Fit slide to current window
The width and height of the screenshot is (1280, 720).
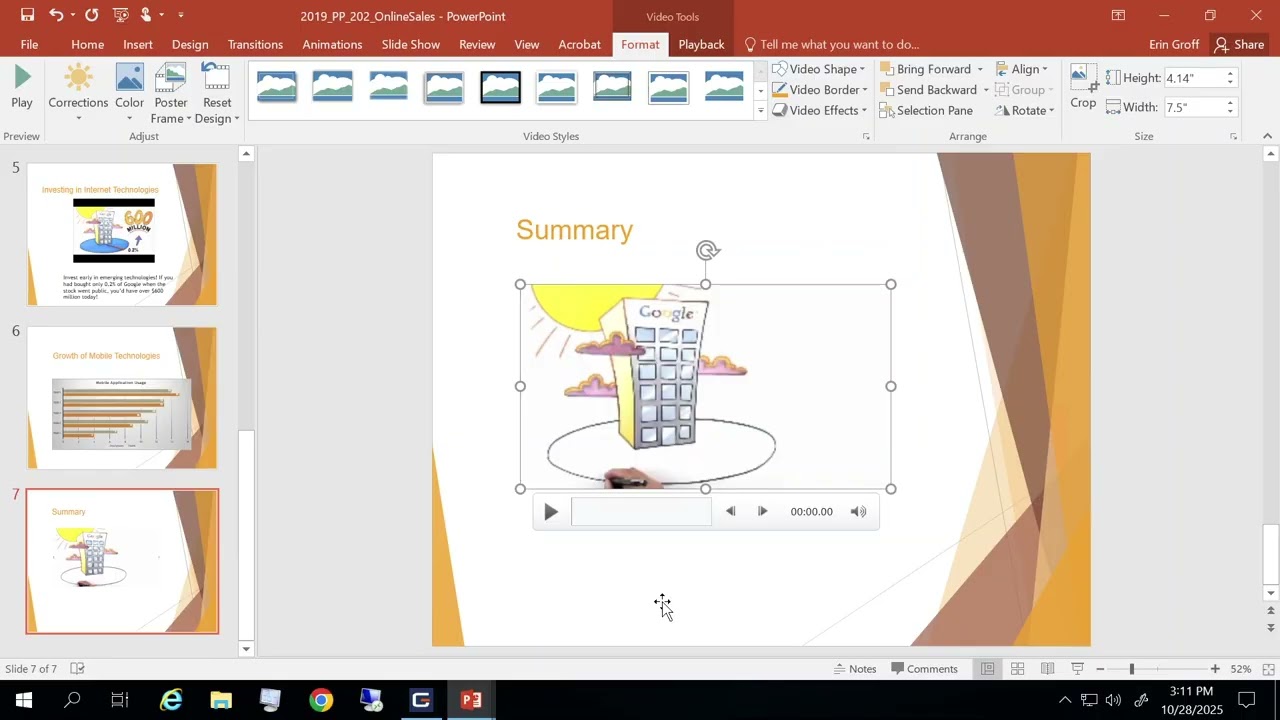click(1268, 669)
